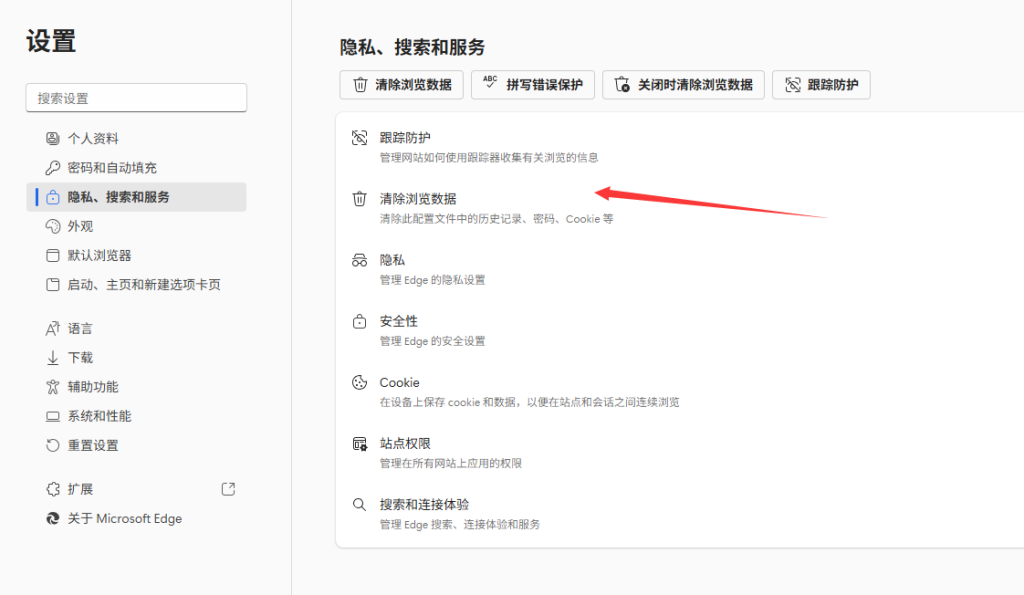
Task: Click the trash icon beside 清除浏览数据 list row
Action: click(359, 199)
